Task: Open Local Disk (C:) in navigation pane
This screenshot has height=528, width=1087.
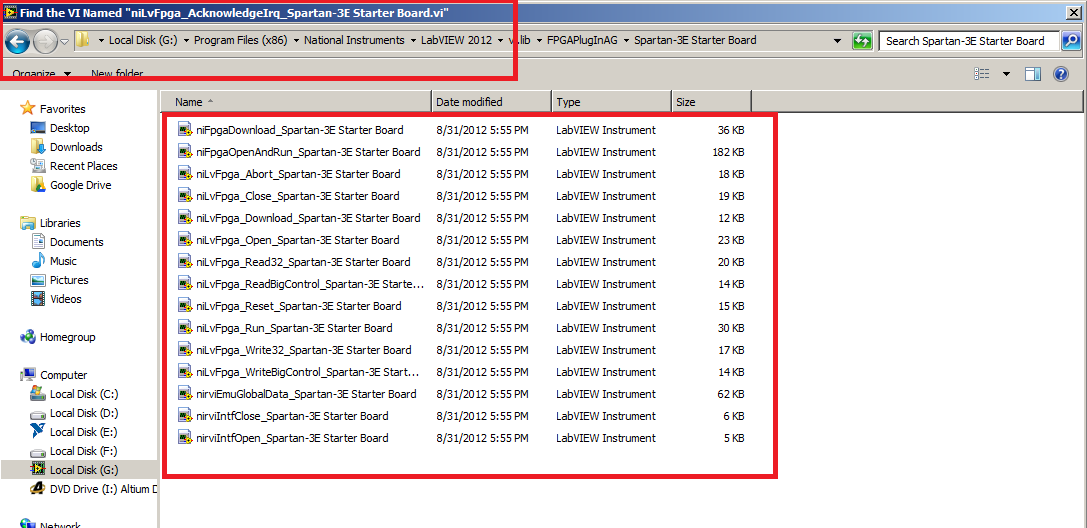Action: click(x=84, y=394)
